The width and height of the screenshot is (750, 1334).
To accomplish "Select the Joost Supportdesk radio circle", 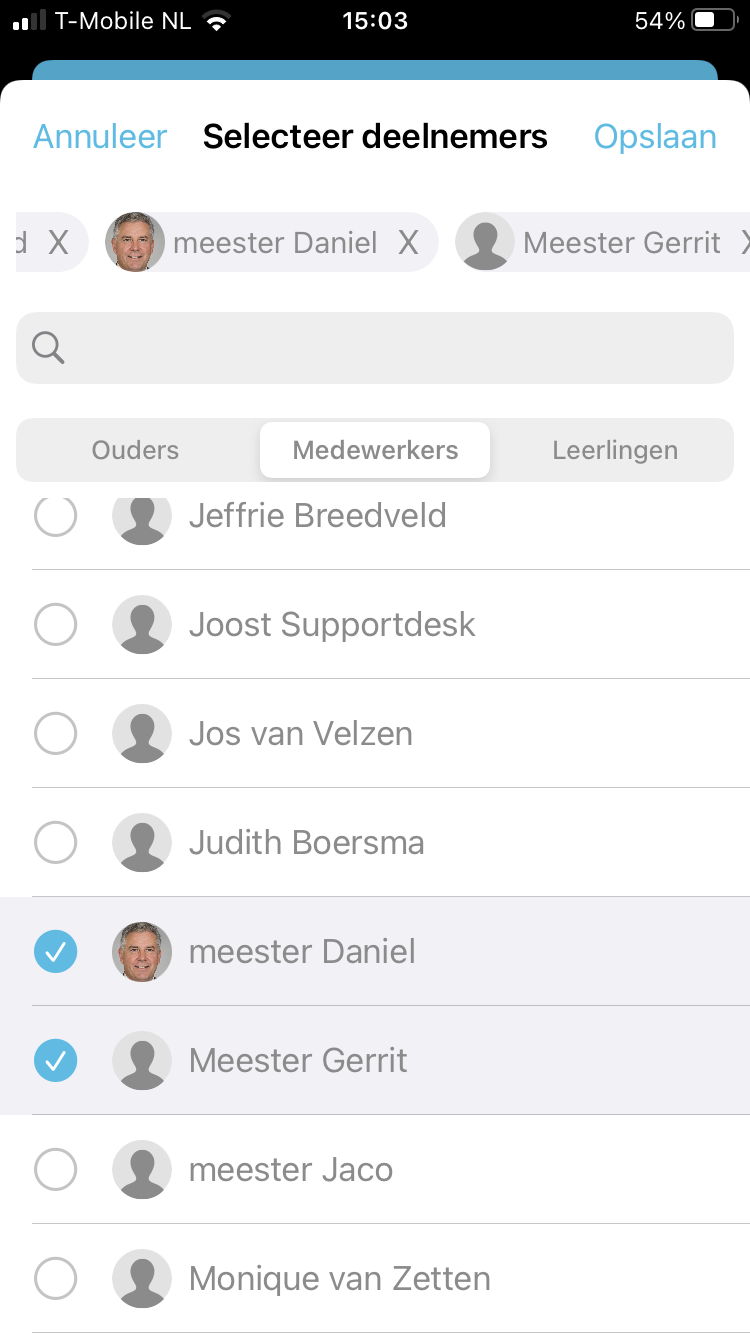I will tap(56, 625).
